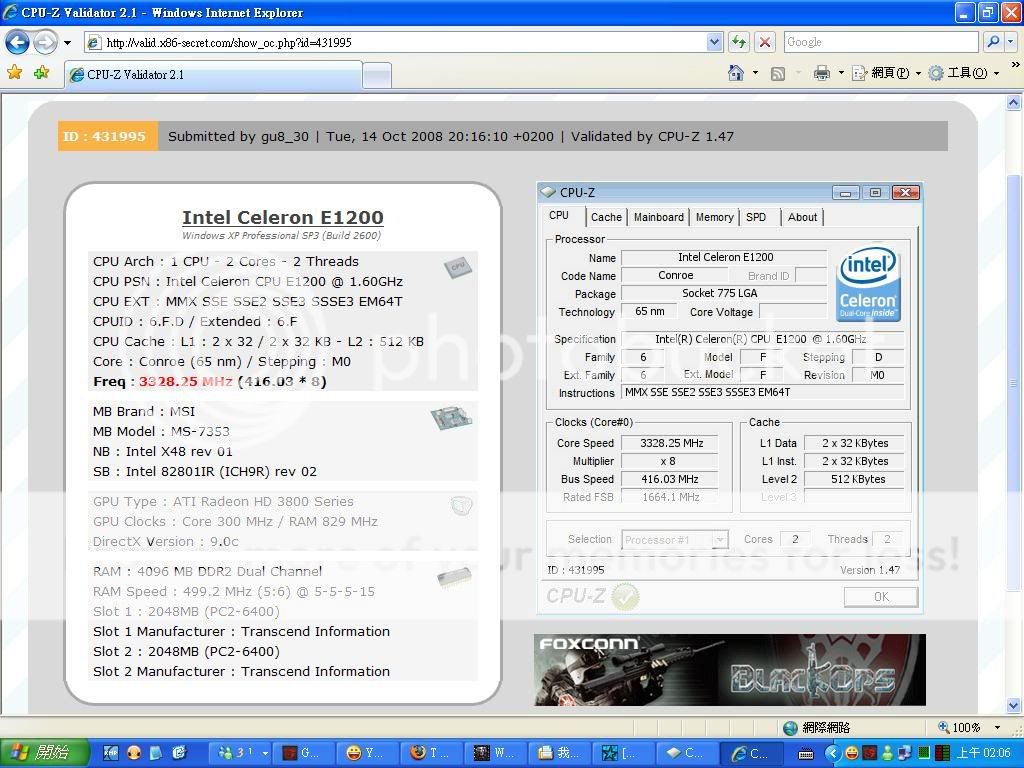Select the CPU tab in CPU-Z
1024x768 pixels.
(x=559, y=216)
